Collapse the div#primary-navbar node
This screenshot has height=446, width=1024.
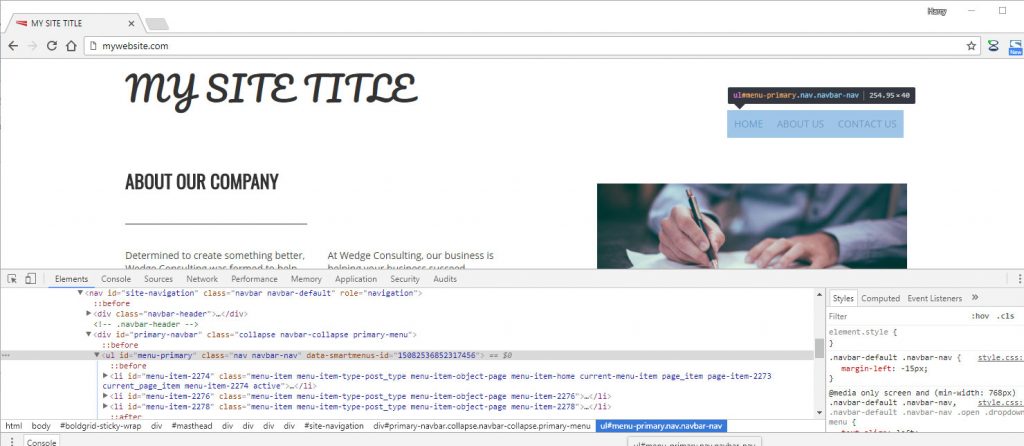coord(89,334)
